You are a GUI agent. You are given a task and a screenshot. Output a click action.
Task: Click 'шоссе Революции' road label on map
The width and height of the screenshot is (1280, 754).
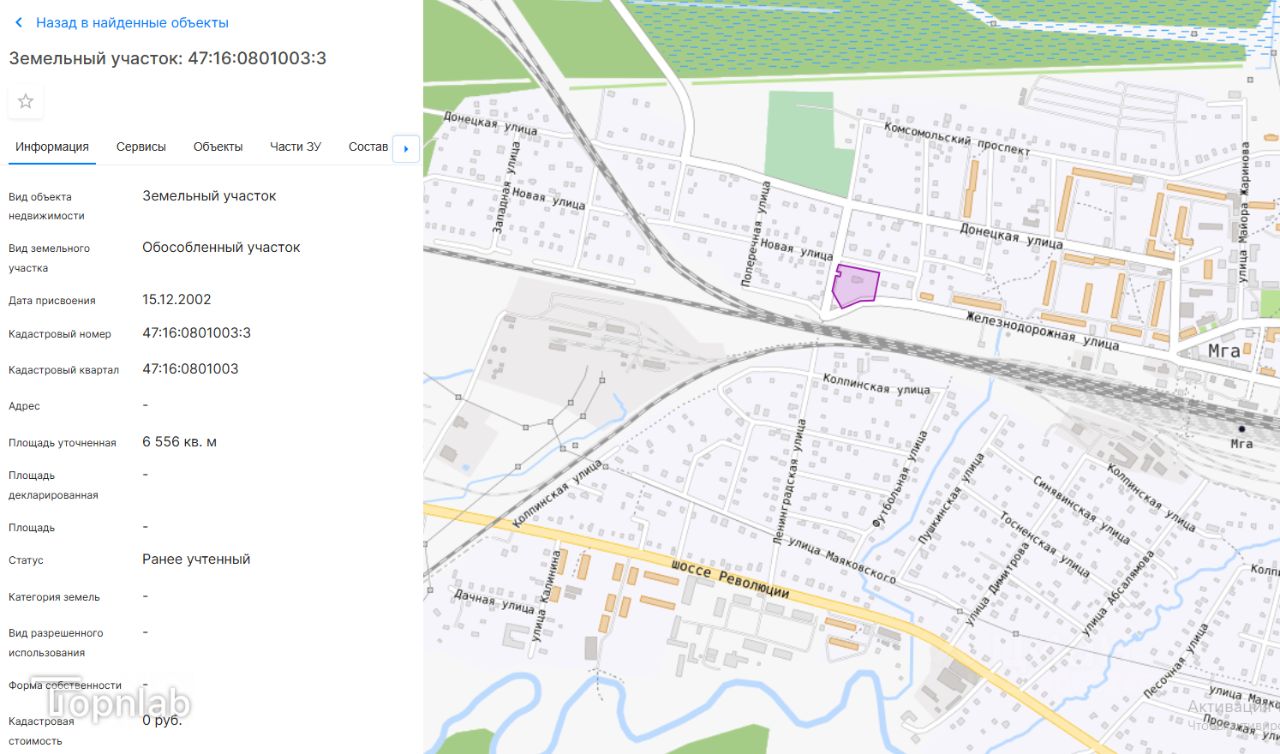point(731,579)
